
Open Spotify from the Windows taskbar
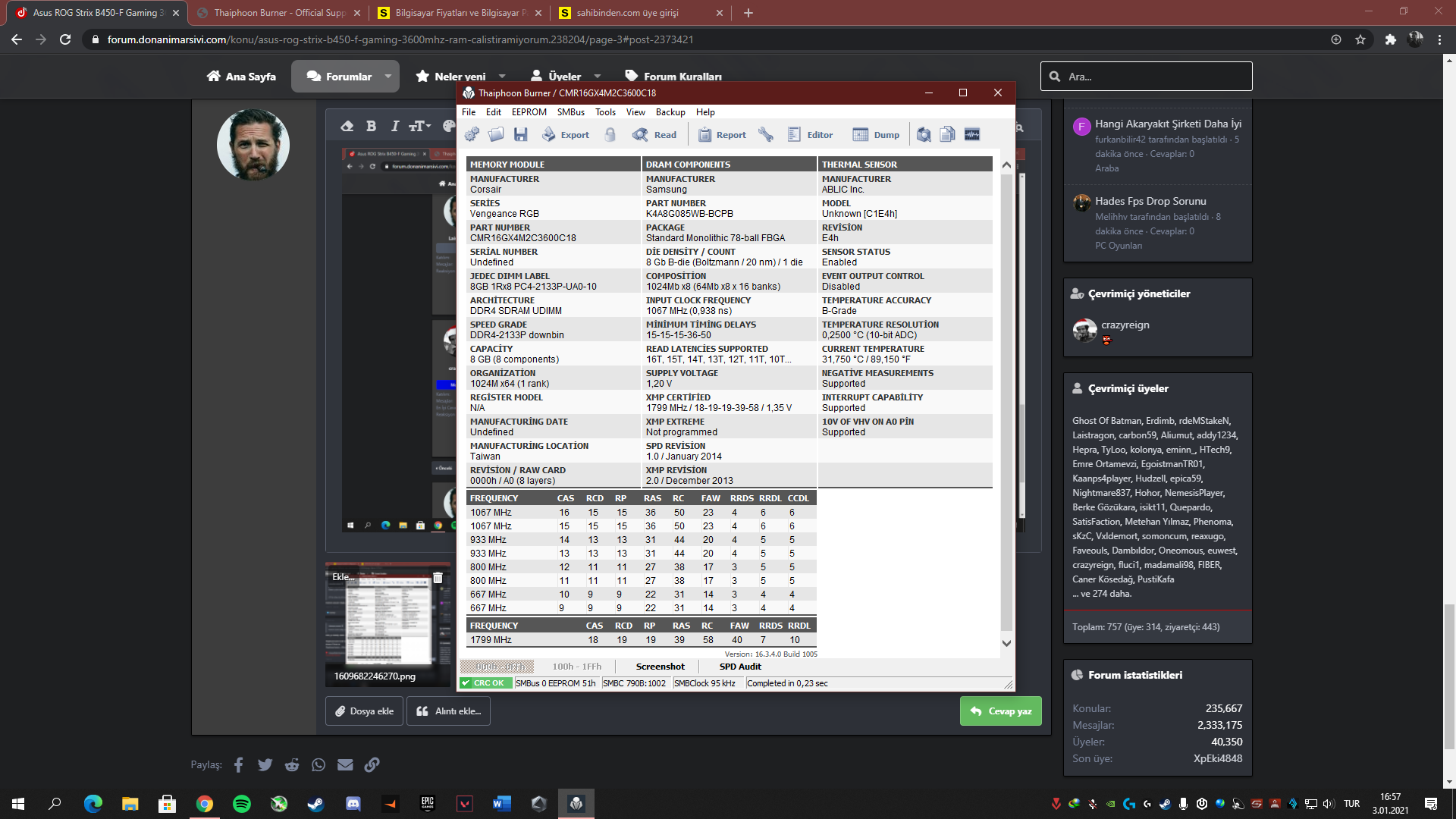(x=242, y=804)
